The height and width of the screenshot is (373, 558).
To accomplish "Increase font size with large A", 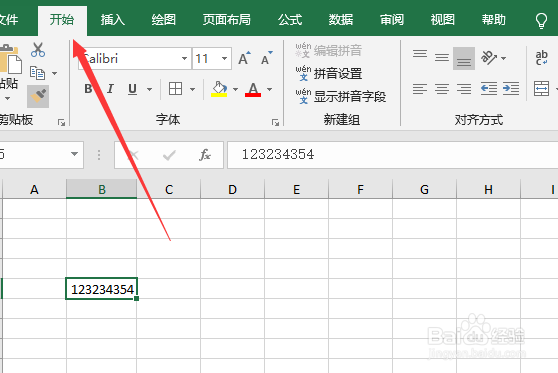I will tap(244, 58).
